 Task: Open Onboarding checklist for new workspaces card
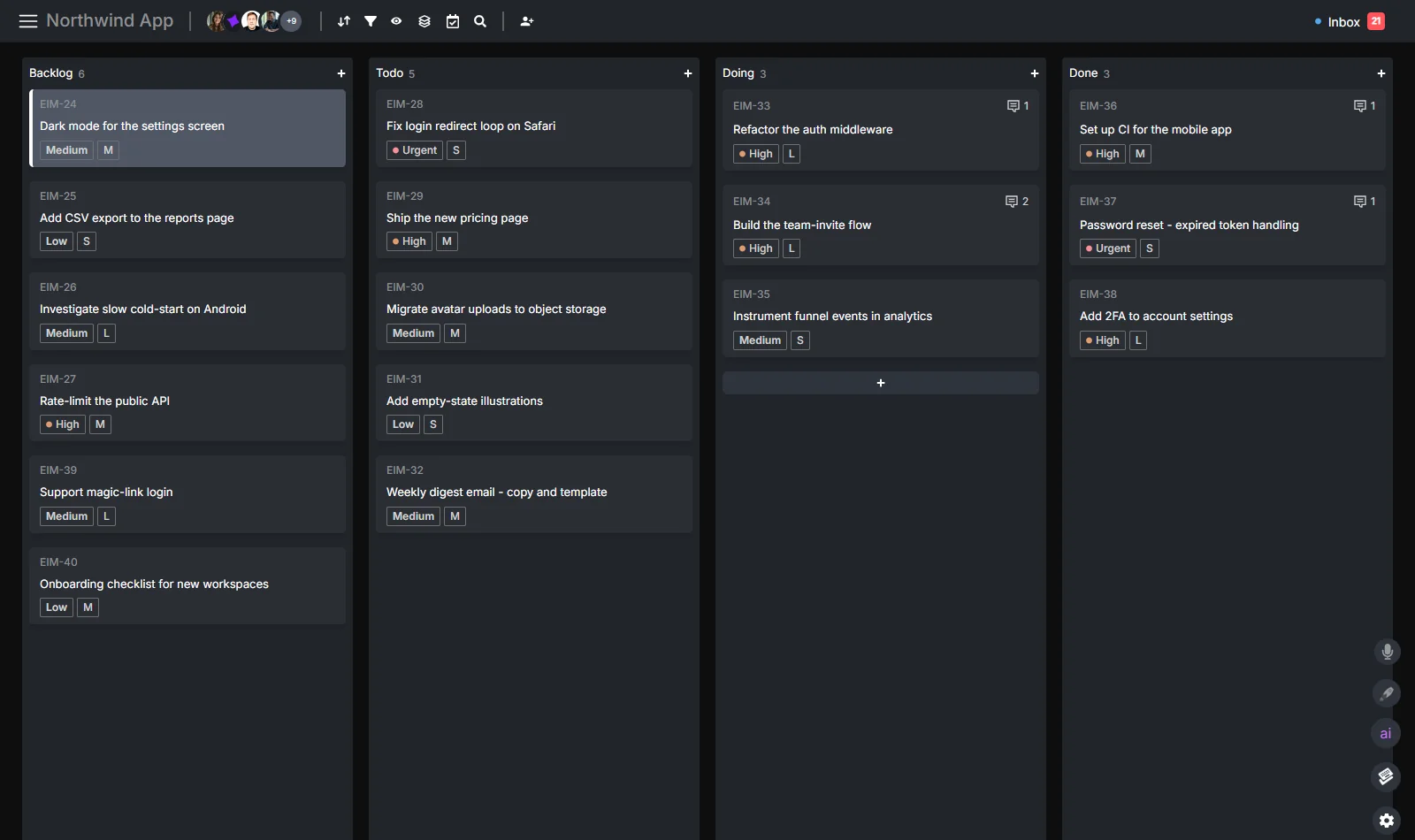pos(187,586)
